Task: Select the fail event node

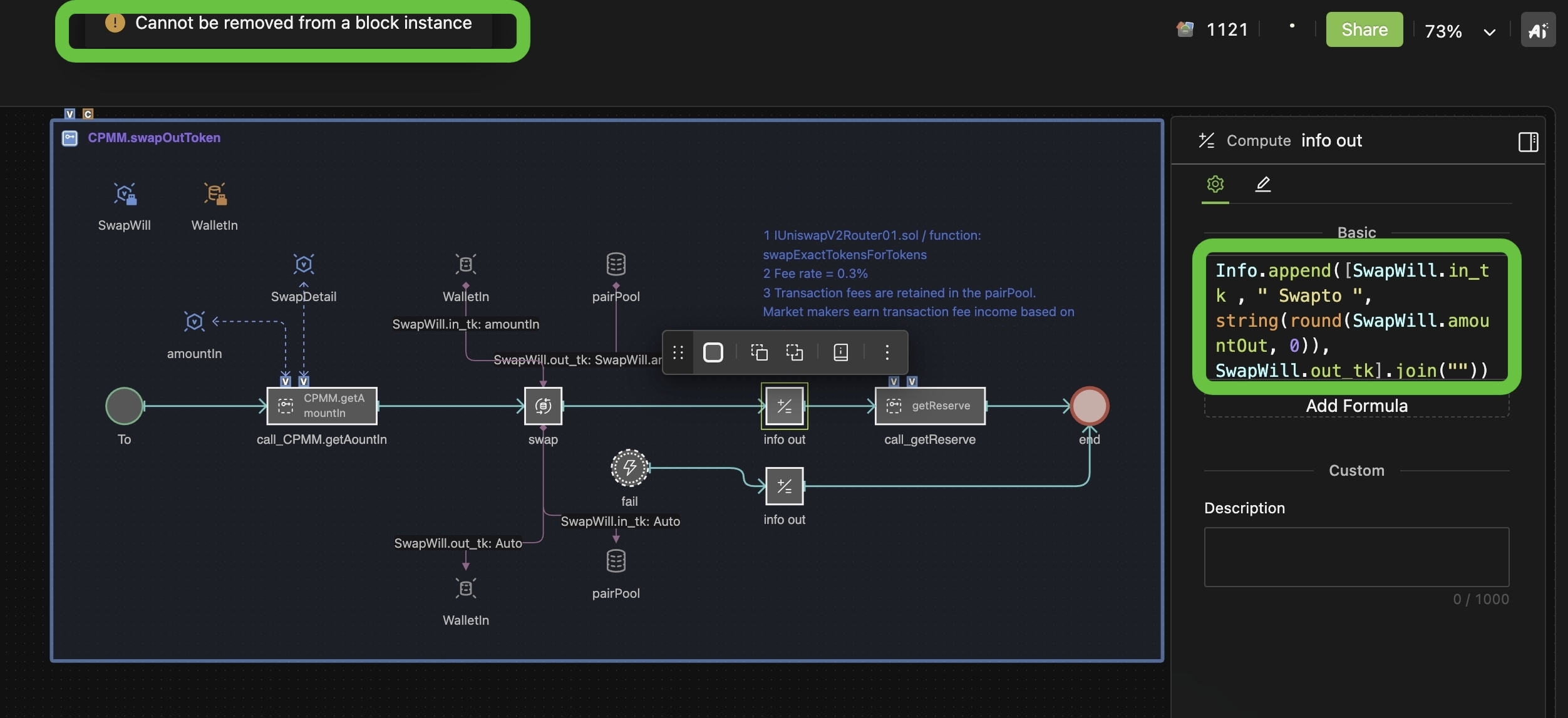Action: 629,468
